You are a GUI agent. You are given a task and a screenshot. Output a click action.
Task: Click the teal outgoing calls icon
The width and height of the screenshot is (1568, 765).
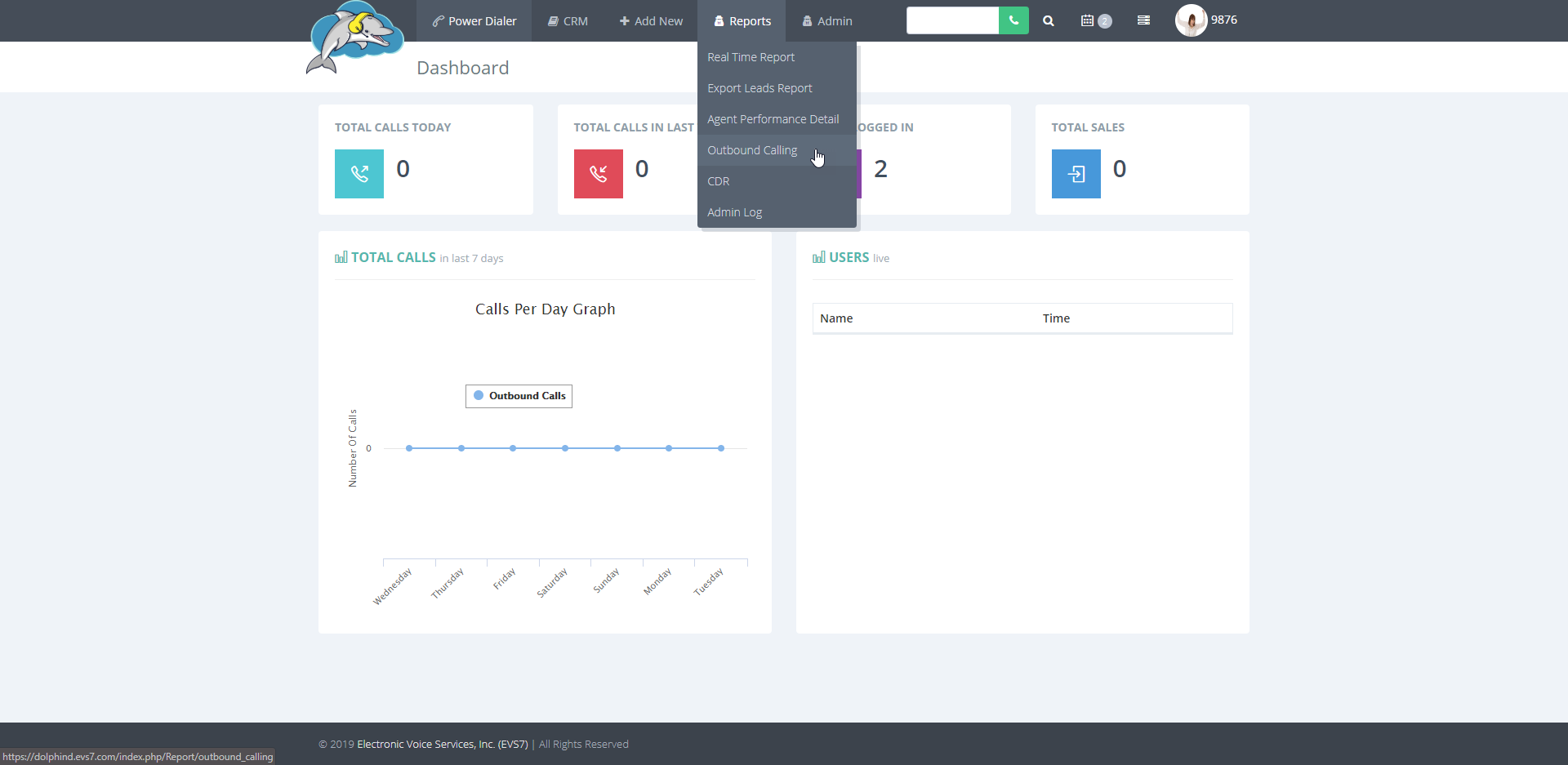359,174
